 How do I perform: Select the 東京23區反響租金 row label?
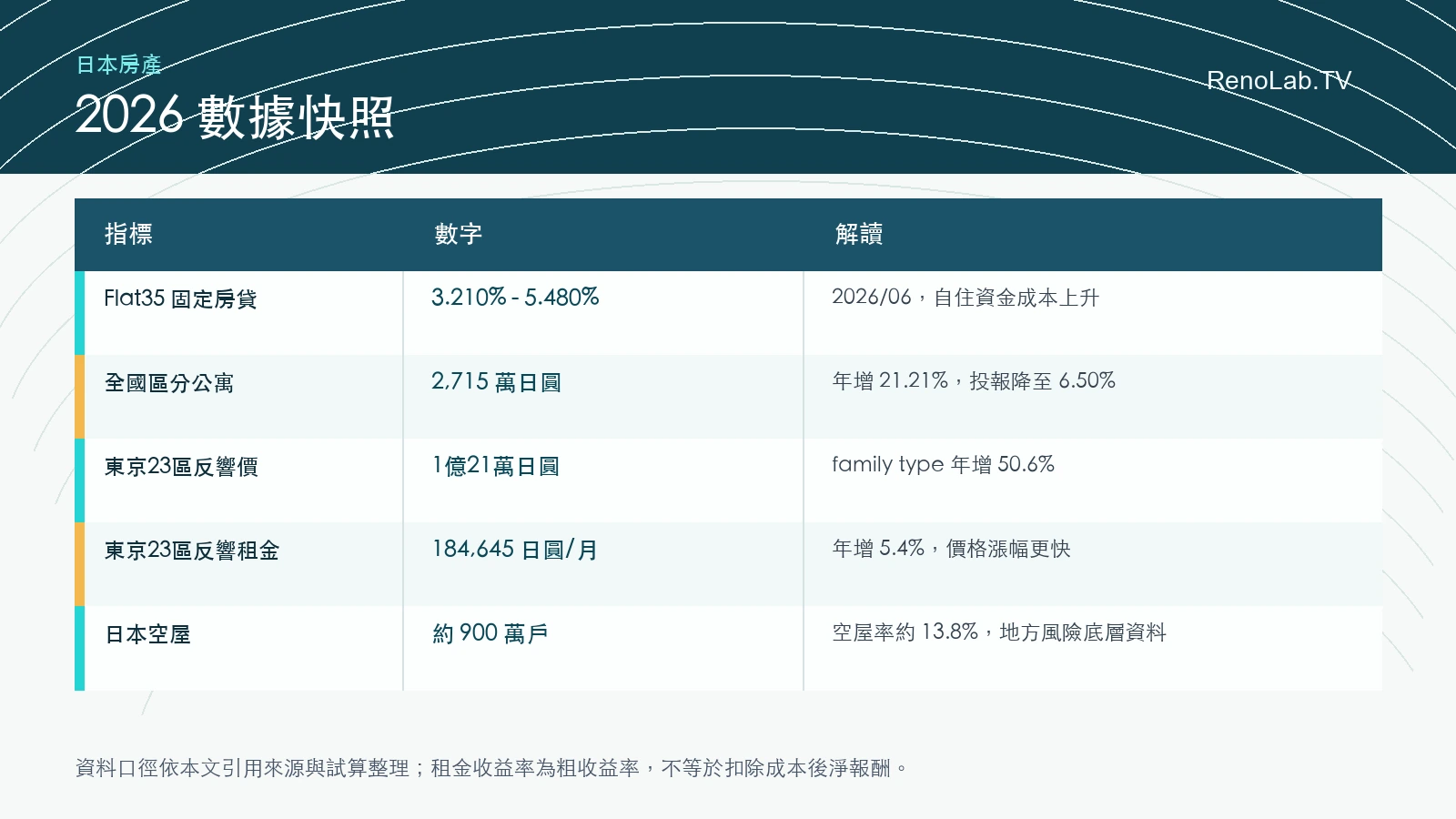[x=191, y=550]
